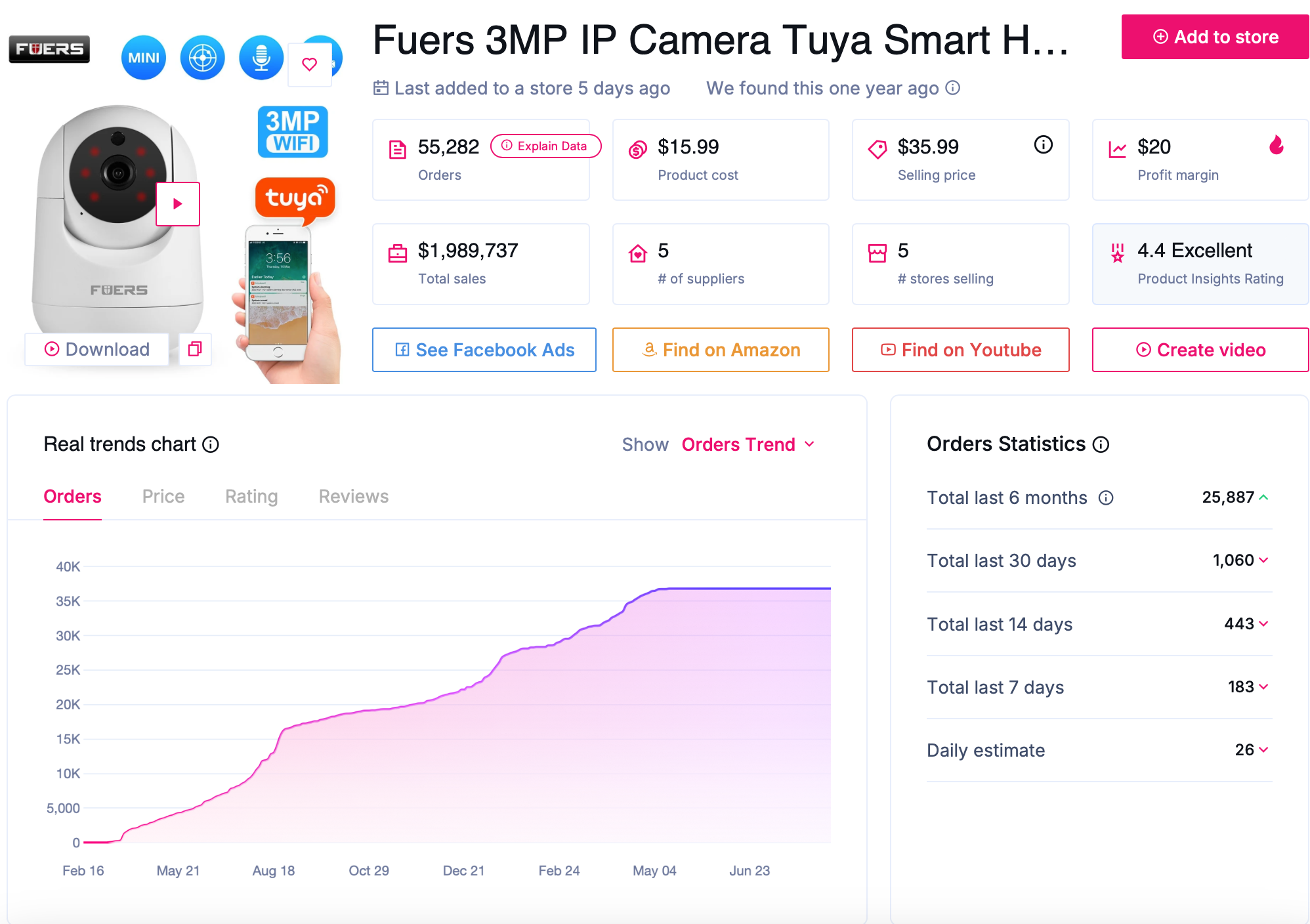The image size is (1310, 924).
Task: Click the profit margin chart icon
Action: tap(1117, 150)
